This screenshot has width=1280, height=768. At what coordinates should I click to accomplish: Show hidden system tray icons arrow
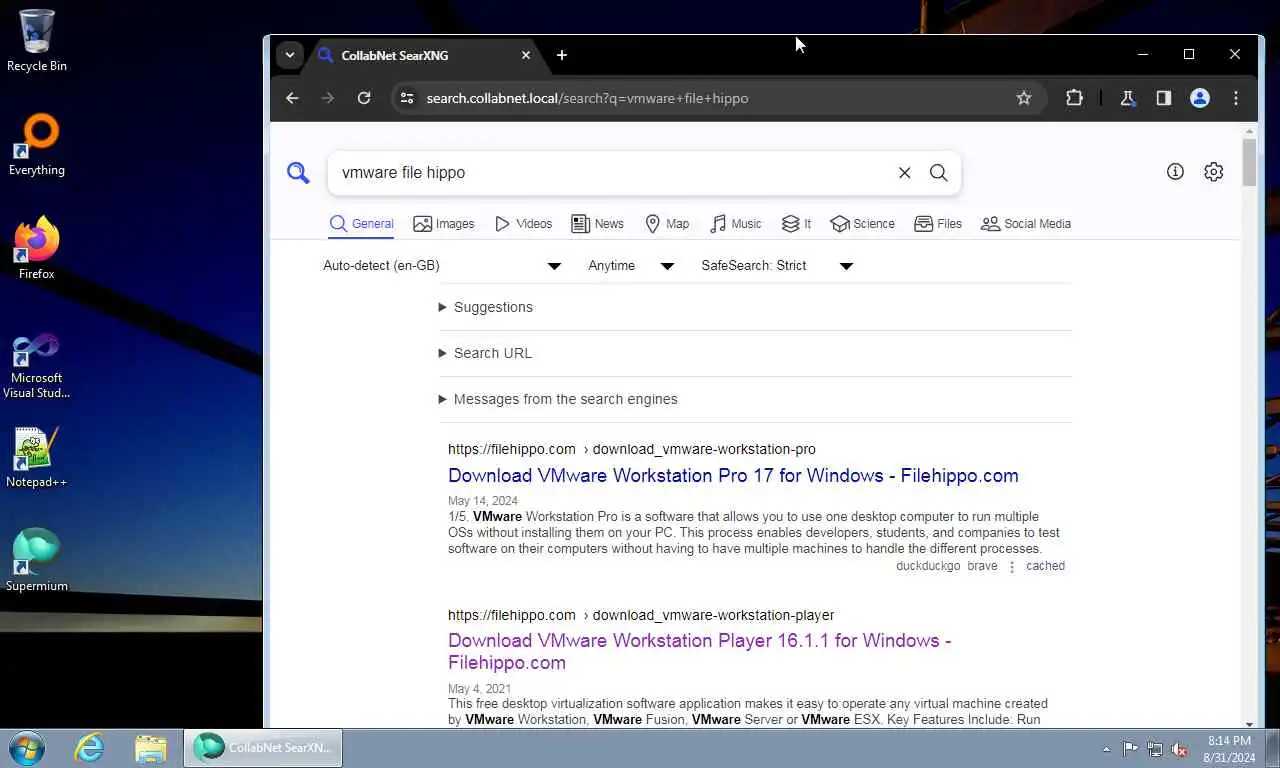pos(1106,749)
